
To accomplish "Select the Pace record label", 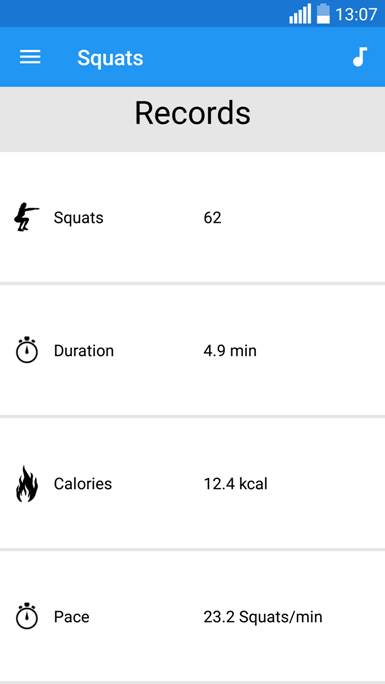I will click(x=72, y=616).
